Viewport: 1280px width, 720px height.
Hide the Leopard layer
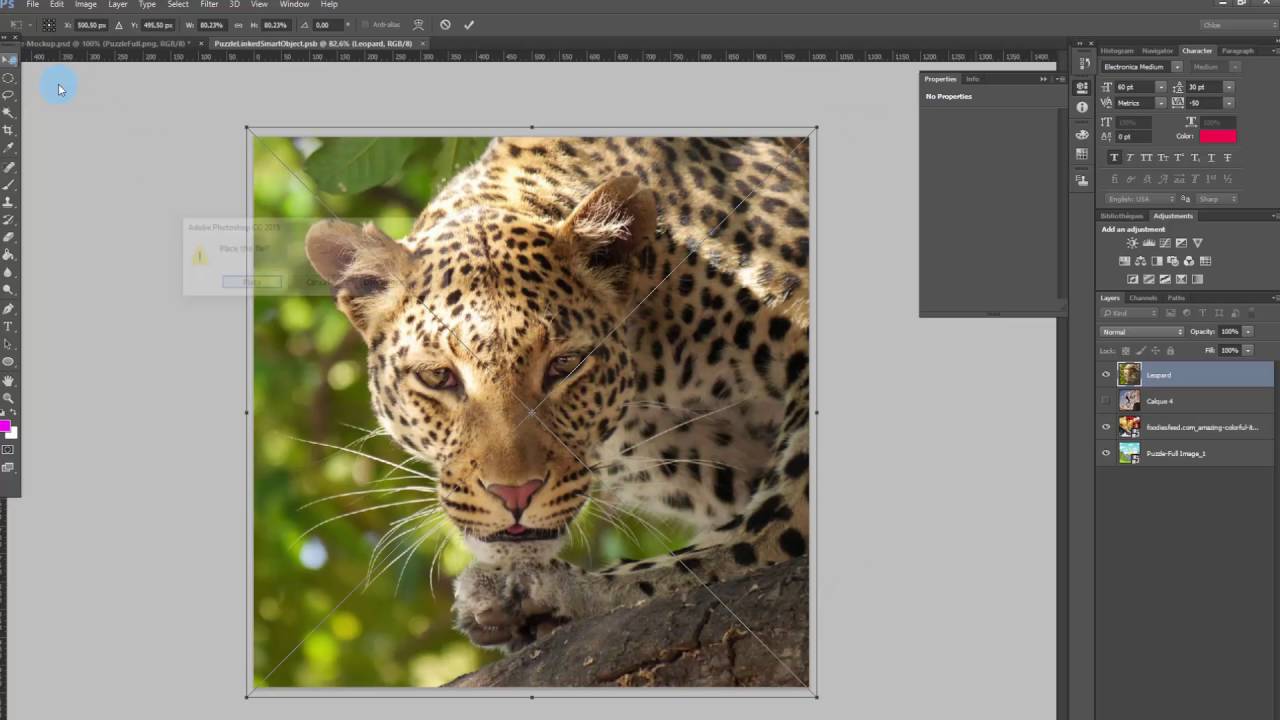(1106, 375)
